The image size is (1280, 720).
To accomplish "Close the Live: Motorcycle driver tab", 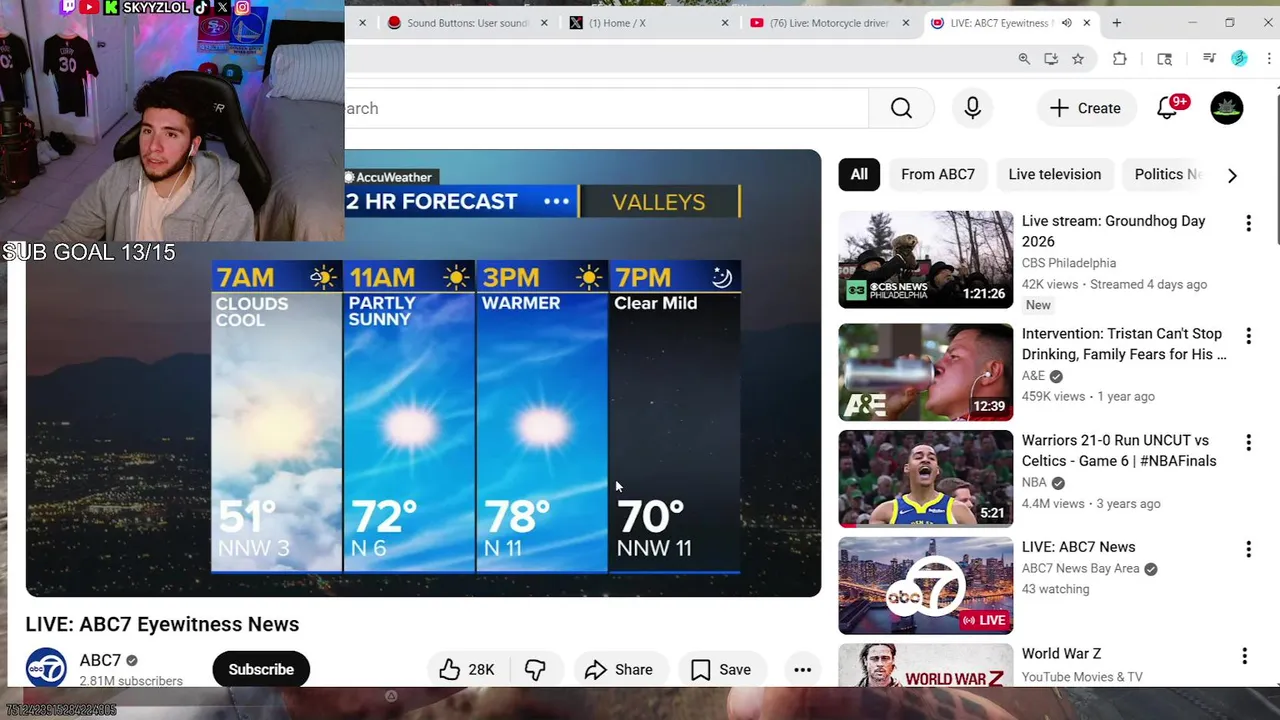I will [x=906, y=23].
